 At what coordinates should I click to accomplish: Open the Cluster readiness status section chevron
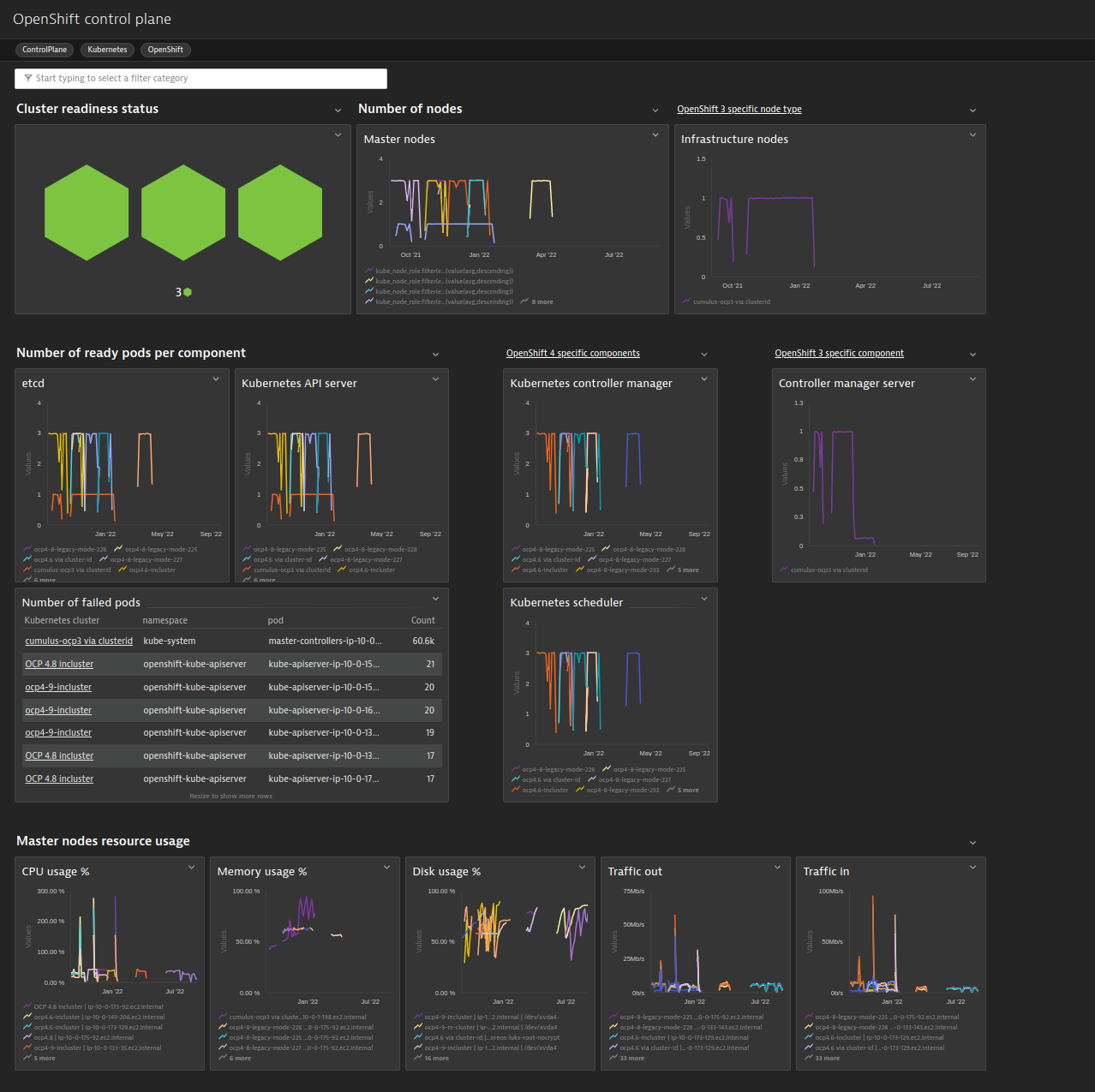(338, 110)
